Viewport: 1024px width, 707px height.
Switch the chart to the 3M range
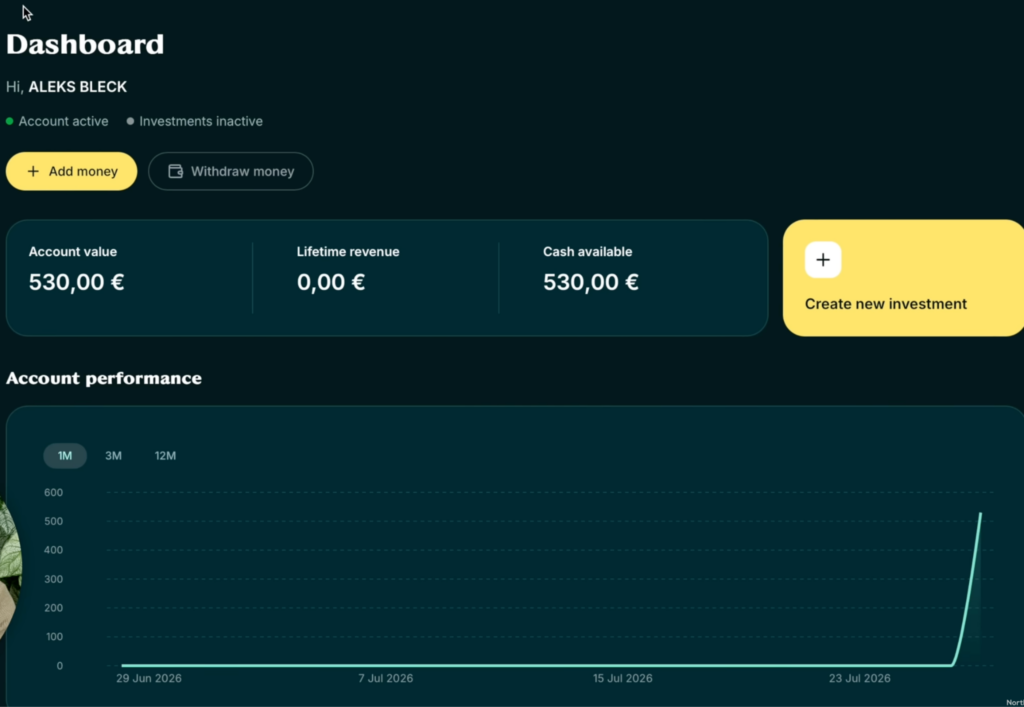point(114,456)
